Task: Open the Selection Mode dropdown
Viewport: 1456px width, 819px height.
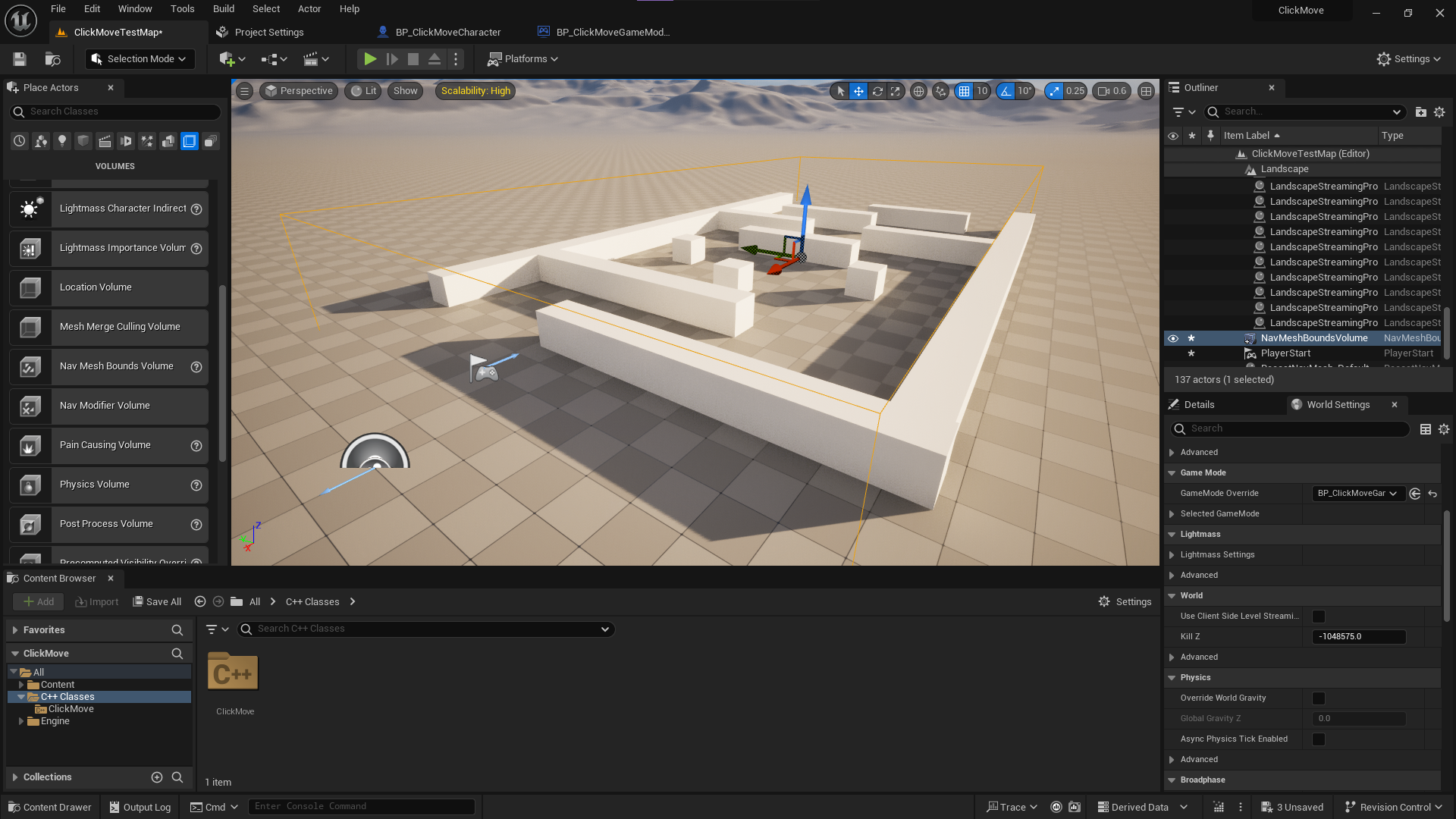Action: coord(140,59)
